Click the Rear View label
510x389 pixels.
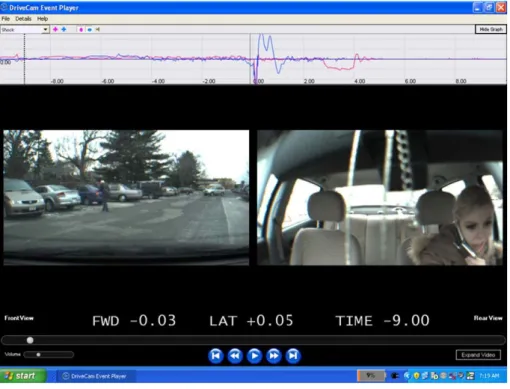pyautogui.click(x=488, y=318)
